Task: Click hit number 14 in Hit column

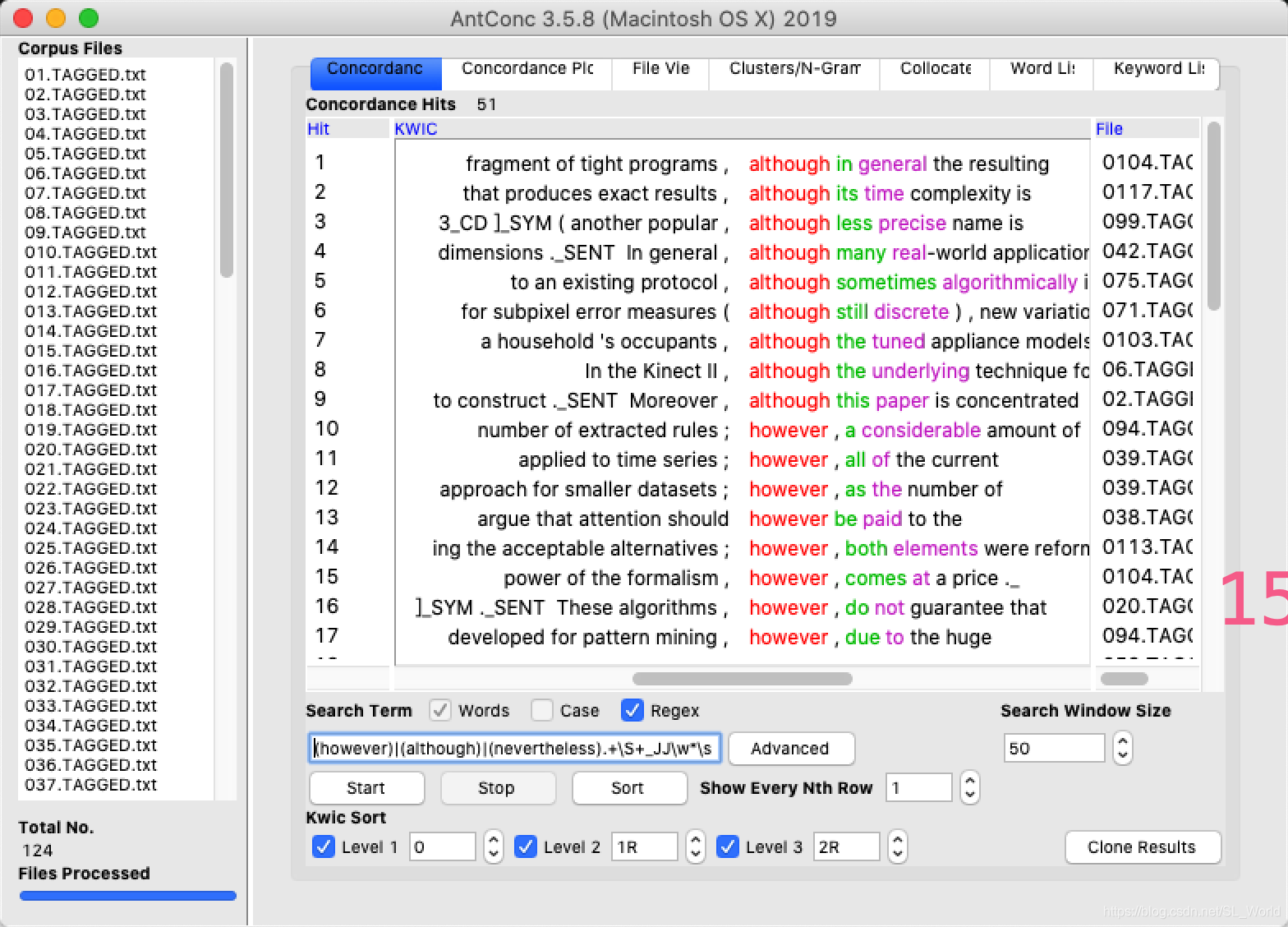Action: 327,547
